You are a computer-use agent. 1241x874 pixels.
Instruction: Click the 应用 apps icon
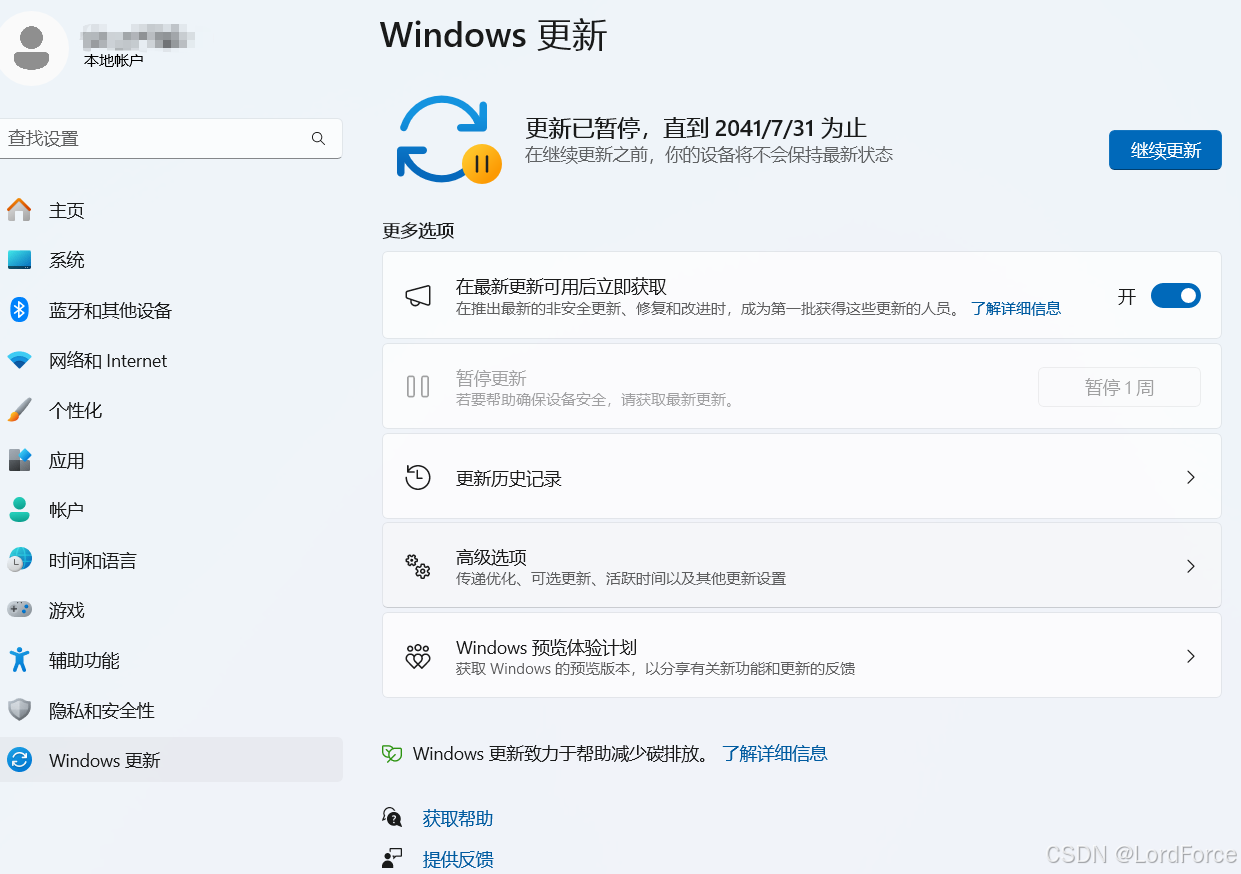click(x=19, y=460)
